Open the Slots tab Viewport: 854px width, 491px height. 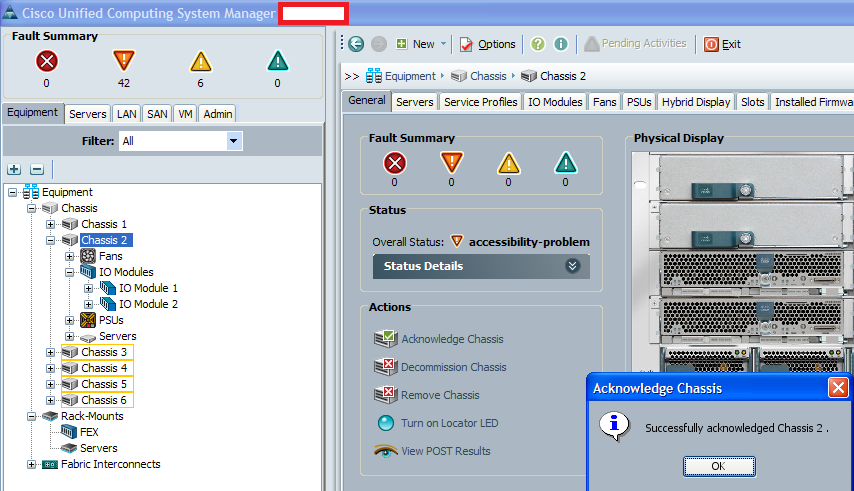pos(752,102)
